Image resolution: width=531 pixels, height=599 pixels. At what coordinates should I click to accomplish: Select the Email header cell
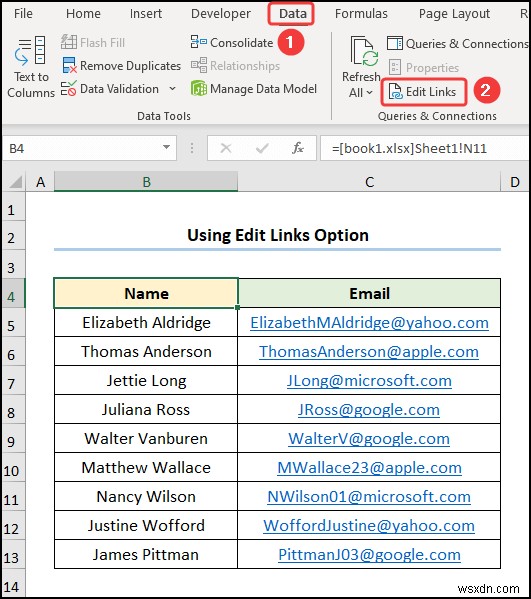(x=369, y=293)
